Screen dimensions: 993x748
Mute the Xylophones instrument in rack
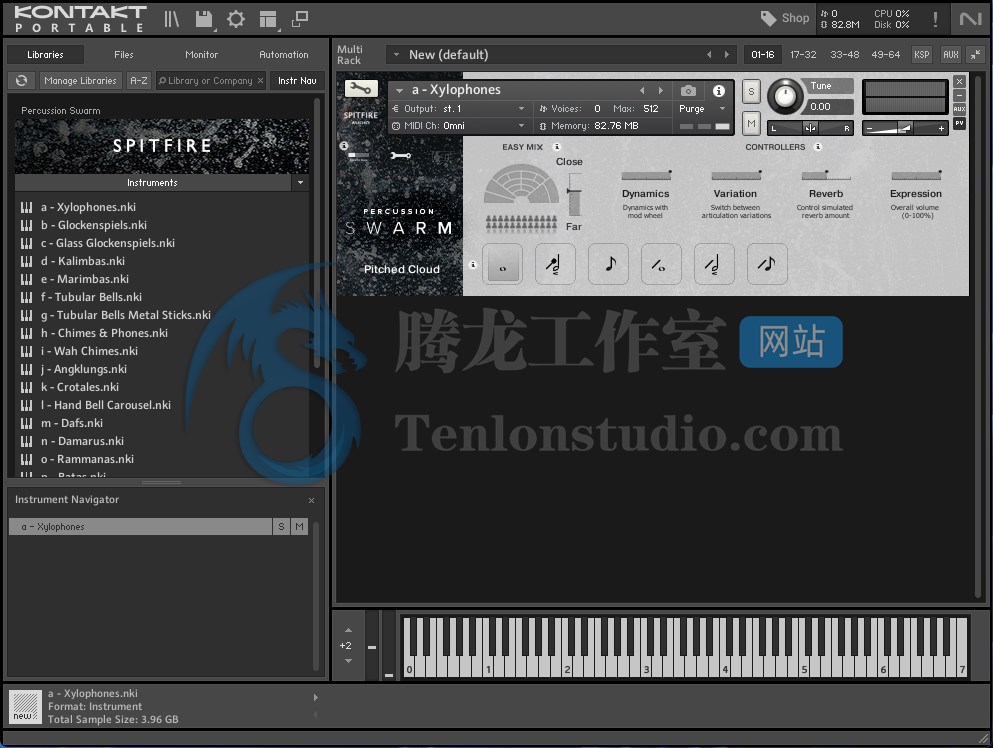point(751,124)
